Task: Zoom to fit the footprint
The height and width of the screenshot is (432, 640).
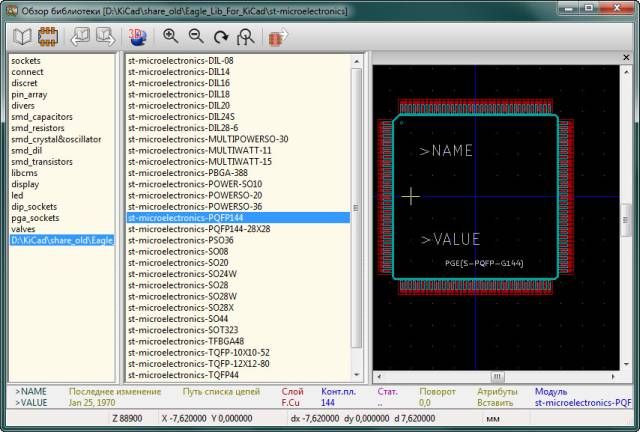Action: point(246,37)
